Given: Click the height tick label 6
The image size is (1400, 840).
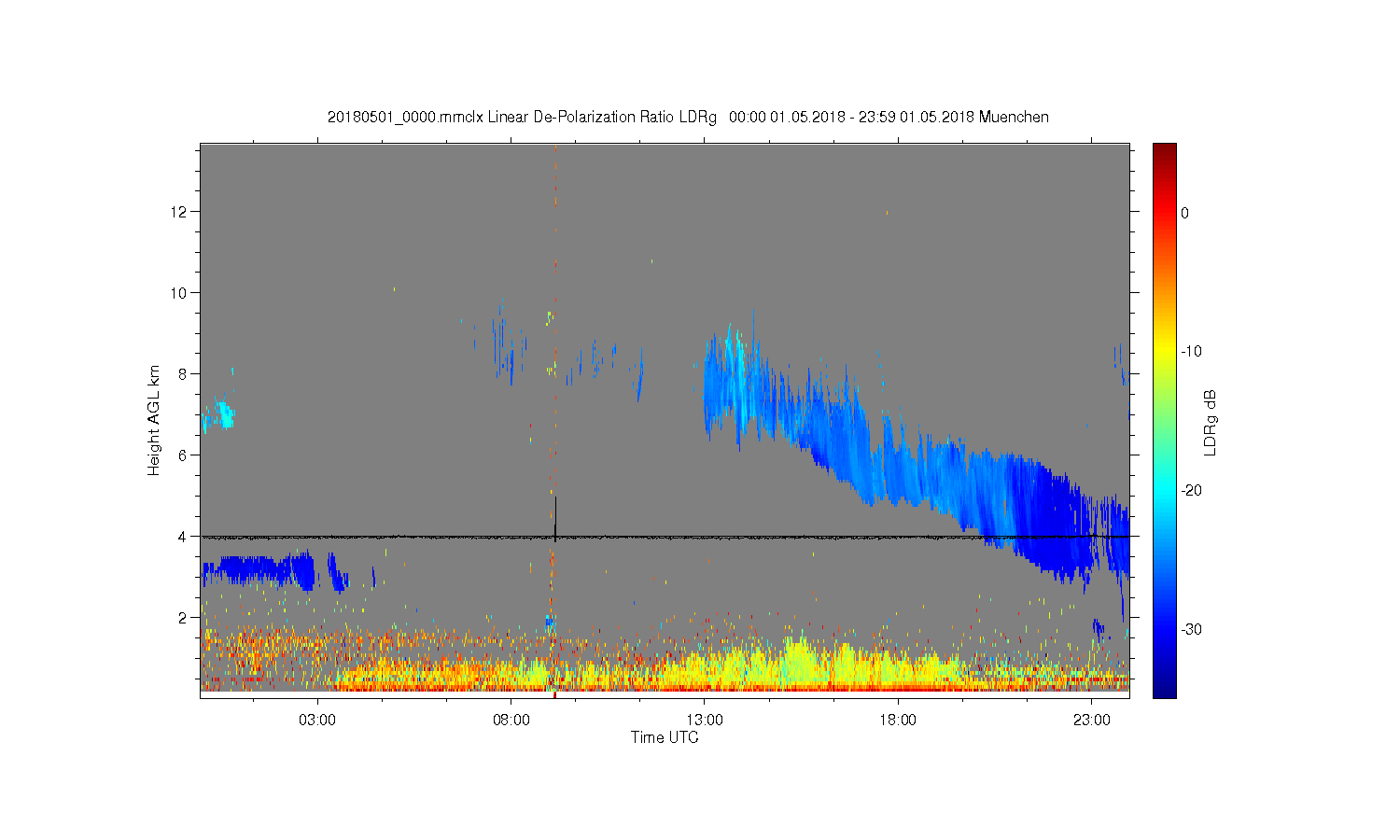Looking at the screenshot, I should (185, 455).
